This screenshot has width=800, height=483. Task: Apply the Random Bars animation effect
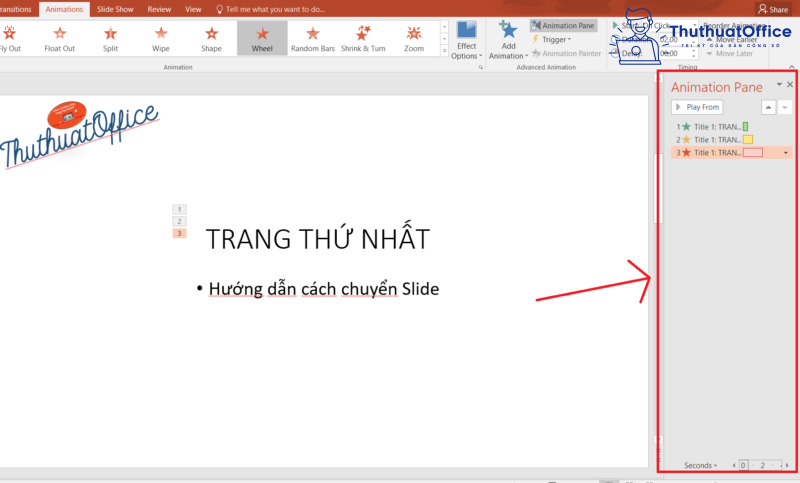pyautogui.click(x=313, y=39)
